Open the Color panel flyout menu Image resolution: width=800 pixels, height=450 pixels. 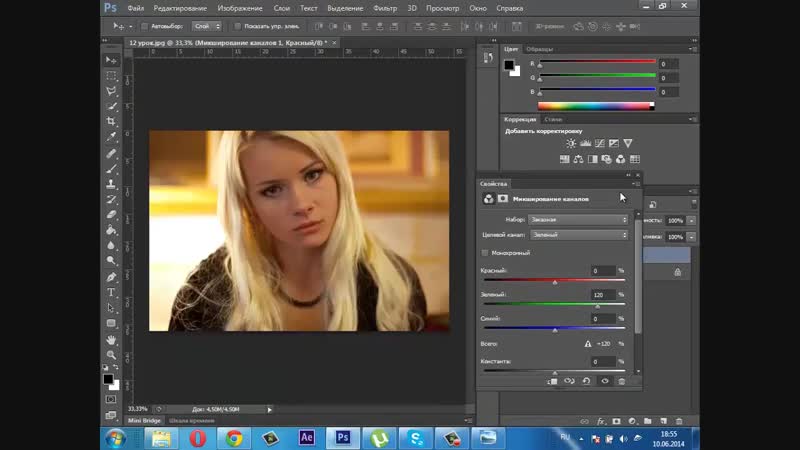[x=693, y=49]
